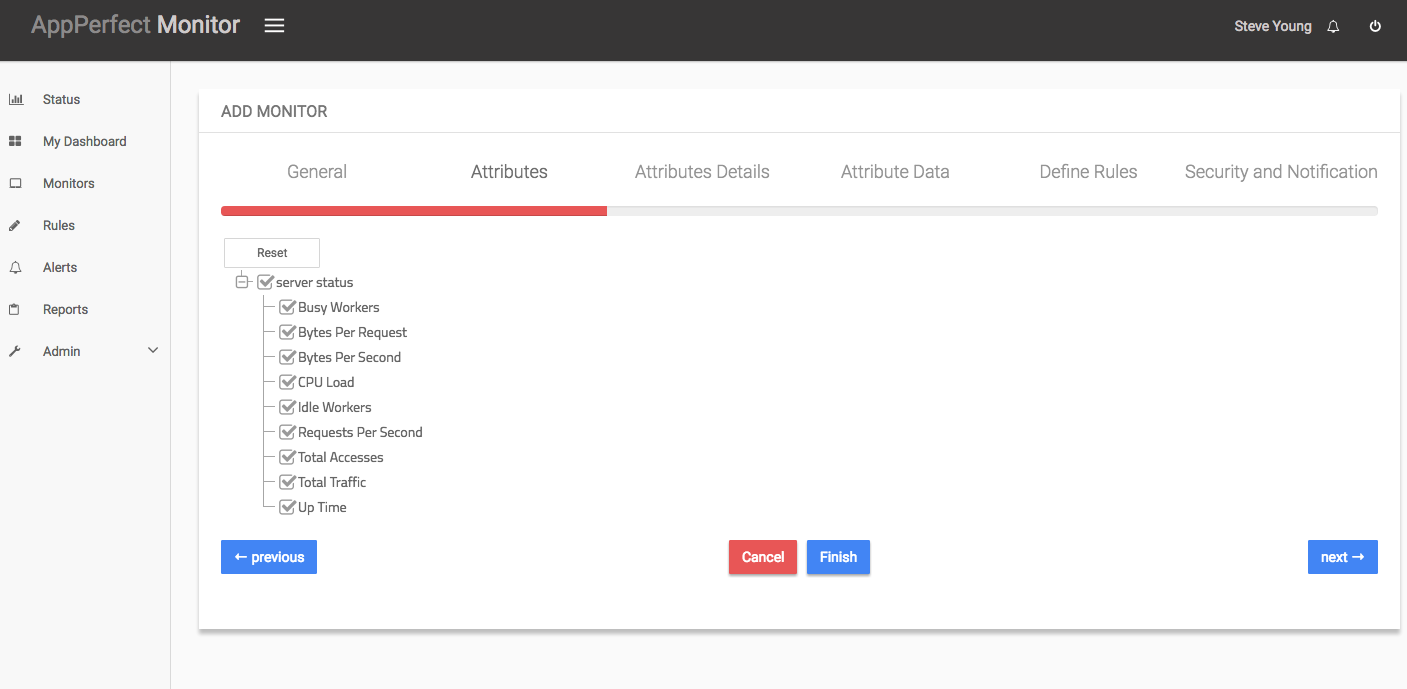Image resolution: width=1407 pixels, height=689 pixels.
Task: Open the General step tab
Action: point(317,172)
